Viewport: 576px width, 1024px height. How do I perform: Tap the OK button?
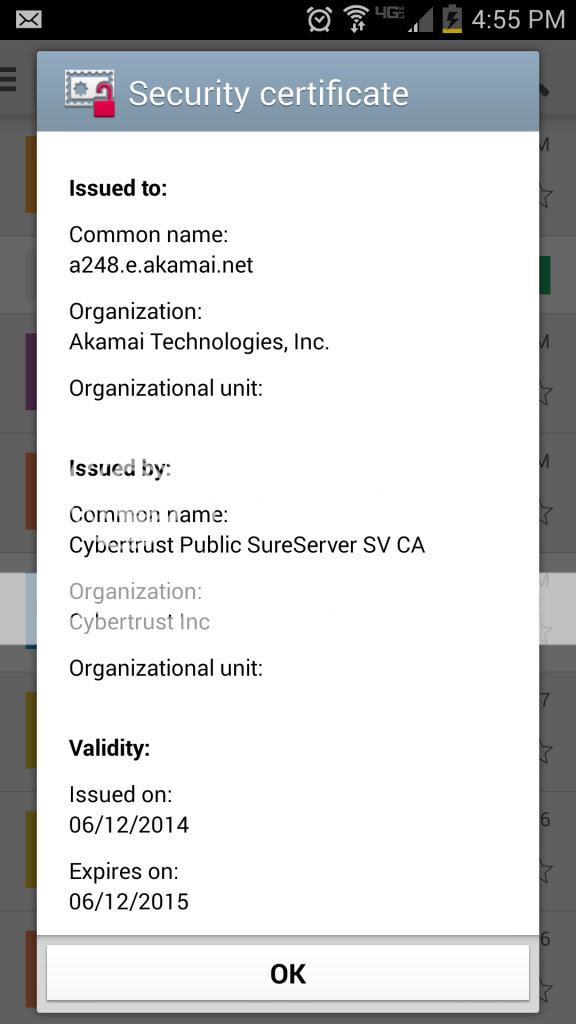pyautogui.click(x=288, y=973)
